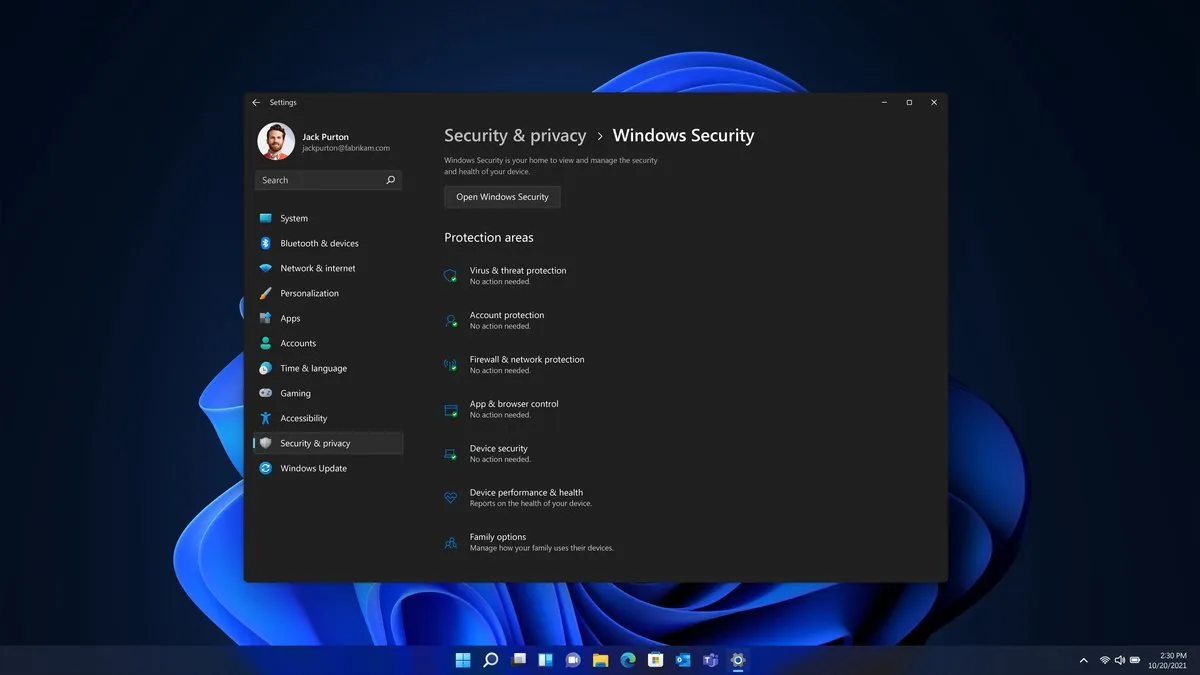Click the App & browser control icon
Viewport: 1200px width, 675px height.
tap(450, 409)
